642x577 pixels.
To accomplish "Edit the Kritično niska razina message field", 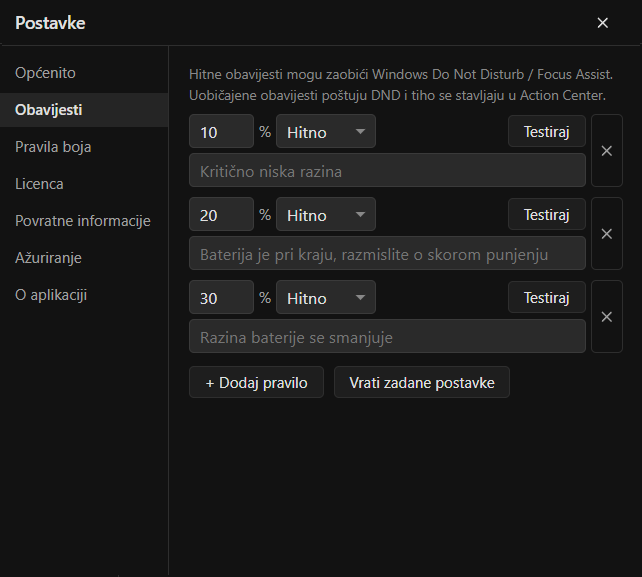I will coord(387,170).
